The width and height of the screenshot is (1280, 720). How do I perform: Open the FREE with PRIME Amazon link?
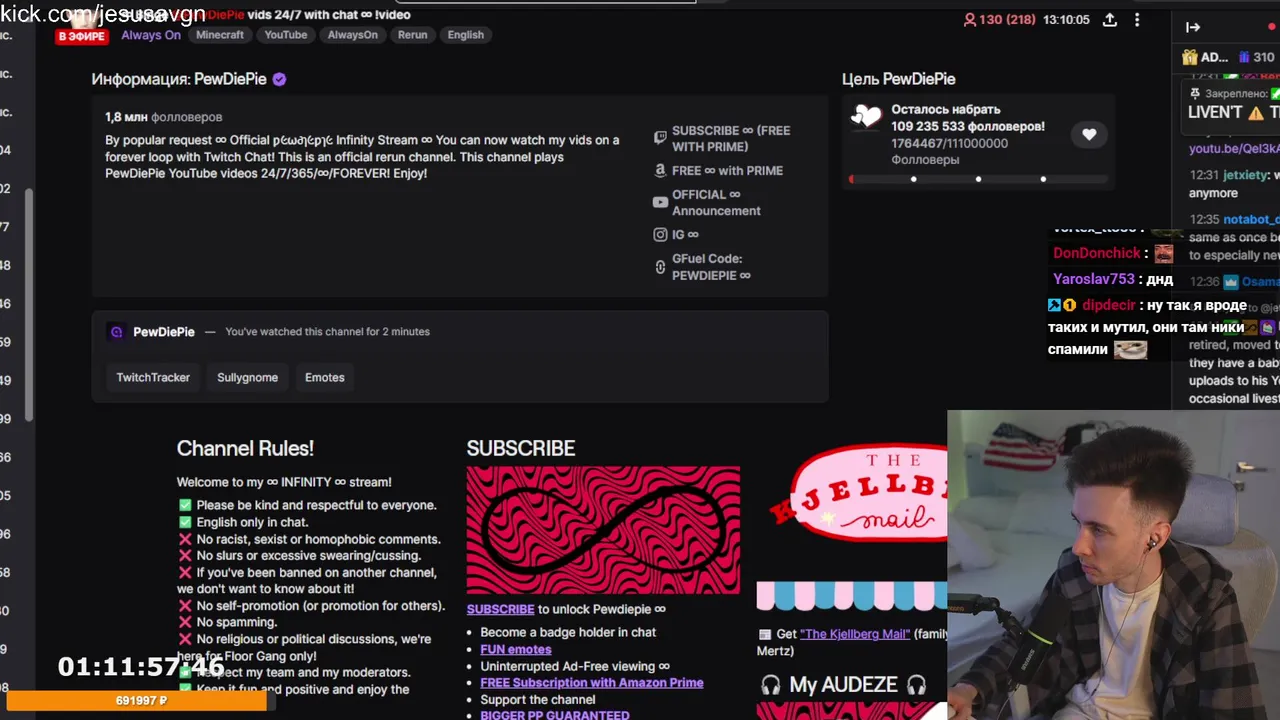click(x=727, y=171)
